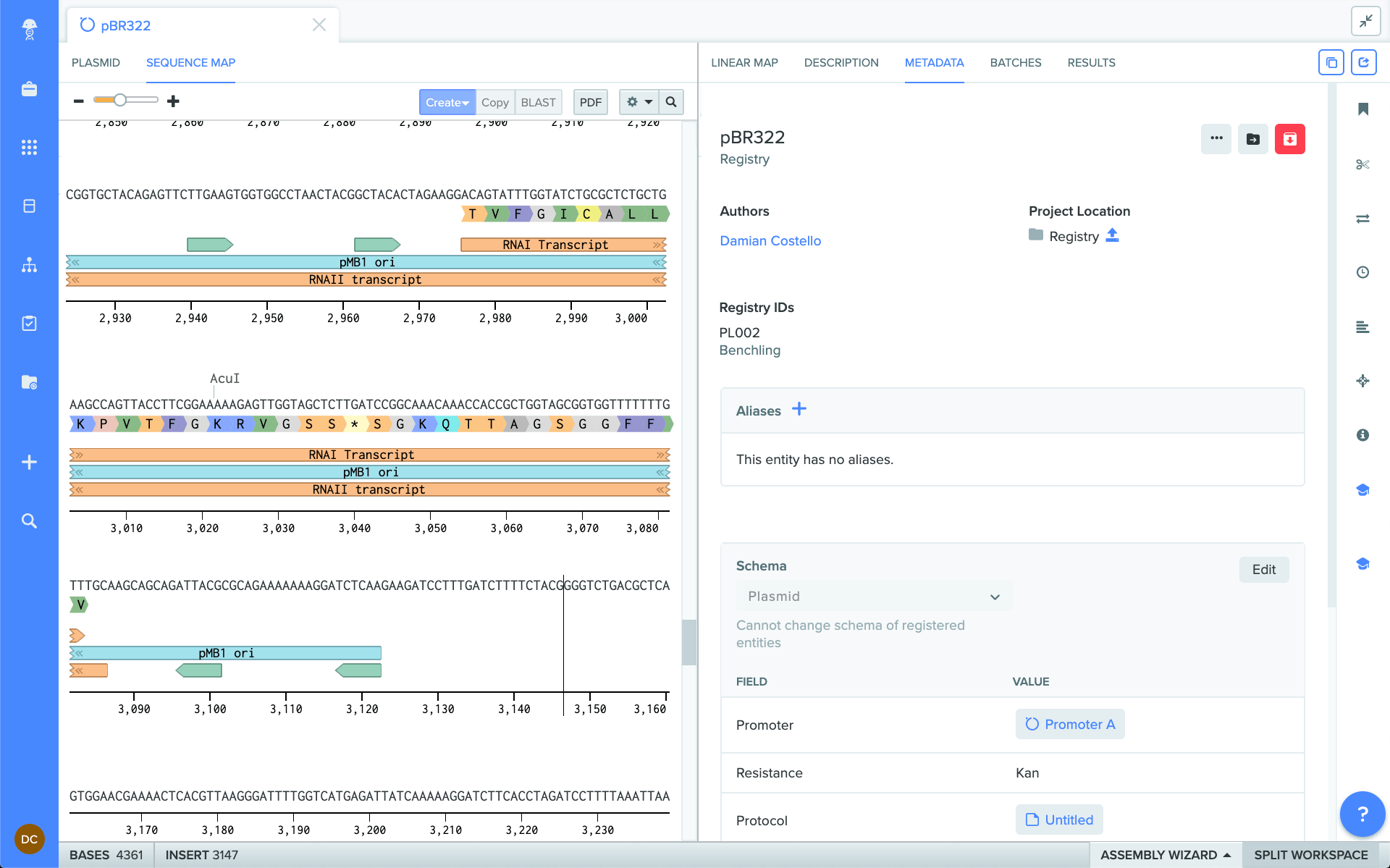Switch to the RESULTS tab
This screenshot has width=1390, height=868.
pyautogui.click(x=1091, y=62)
